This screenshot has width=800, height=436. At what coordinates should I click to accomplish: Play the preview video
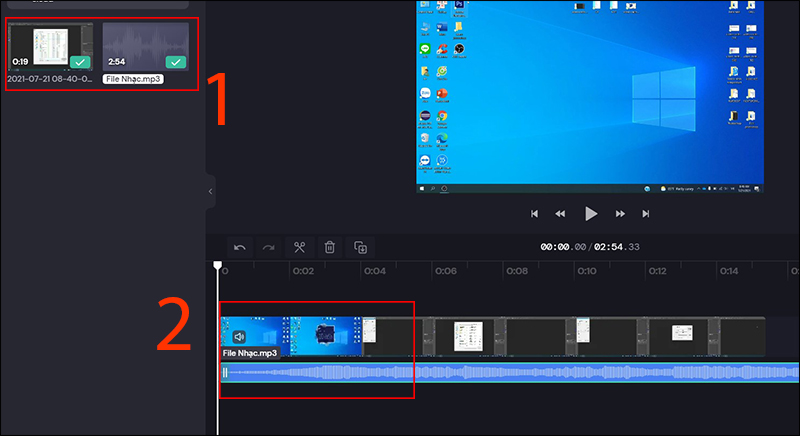tap(590, 214)
